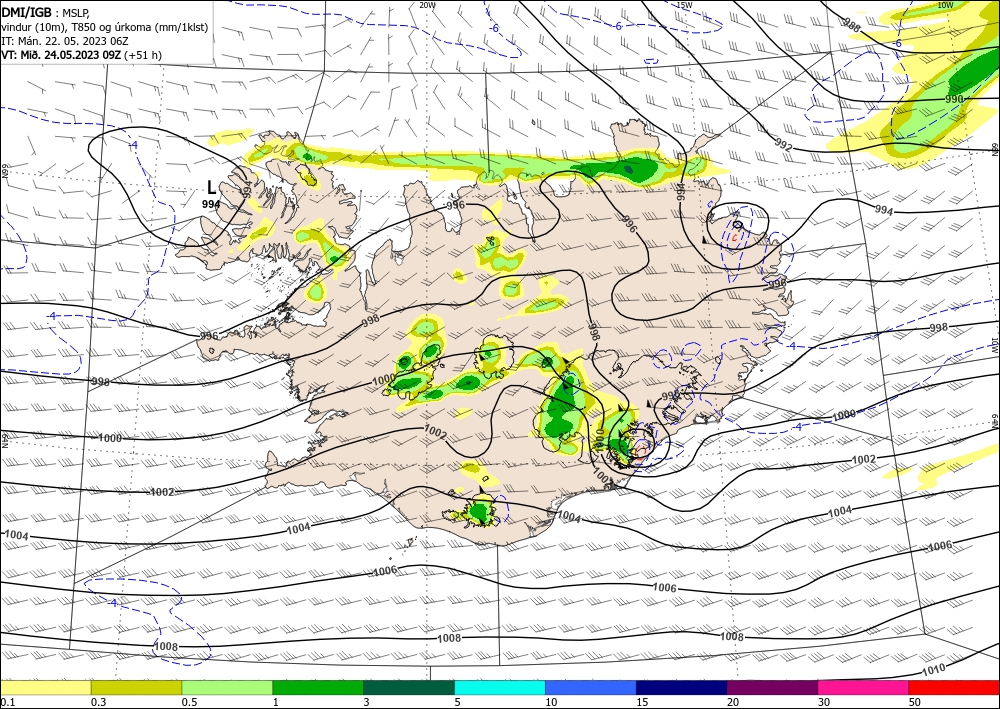Click the legend value '1'
The height and width of the screenshot is (709, 1000).
pyautogui.click(x=276, y=702)
